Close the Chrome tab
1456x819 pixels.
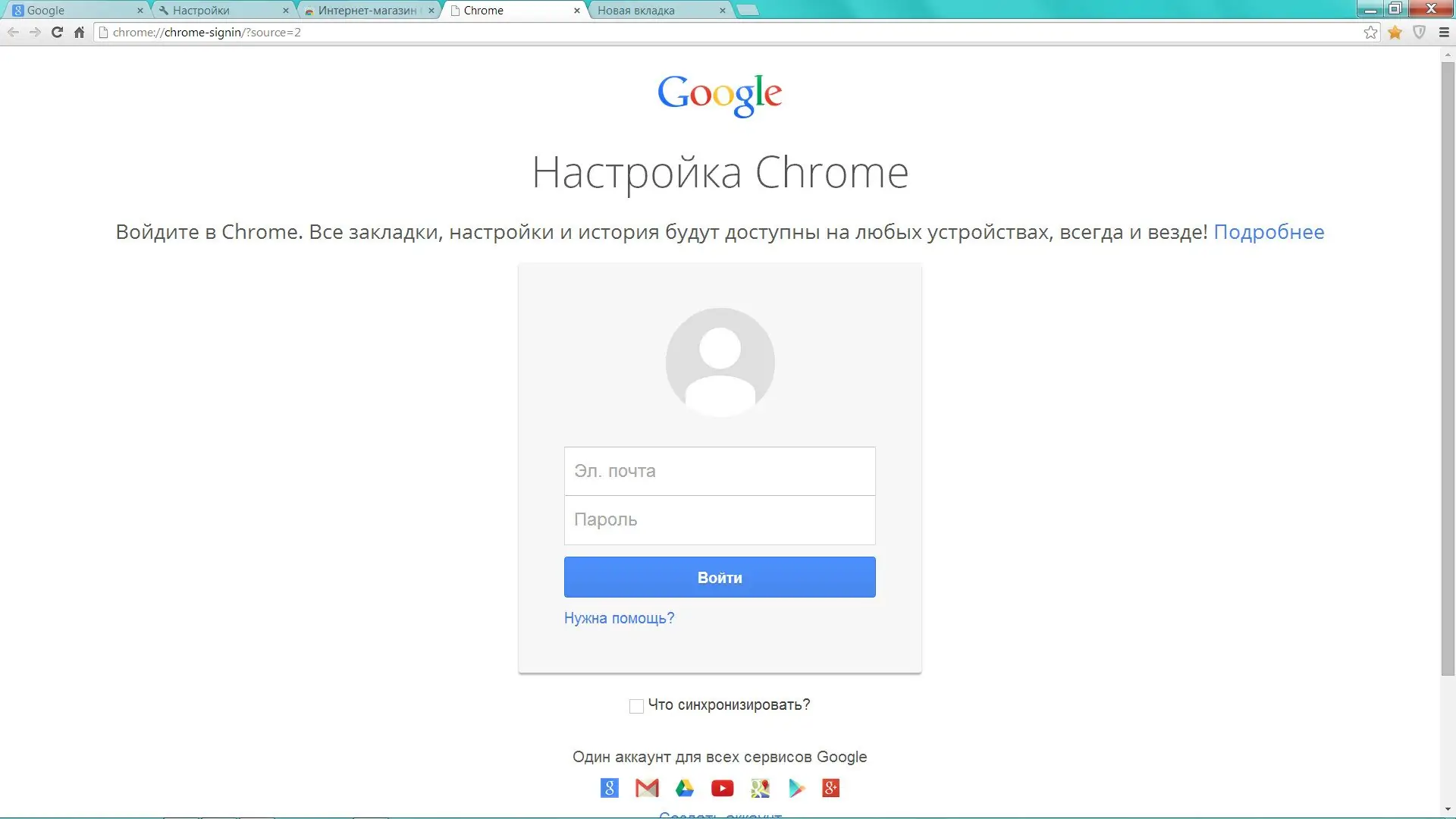coord(577,11)
